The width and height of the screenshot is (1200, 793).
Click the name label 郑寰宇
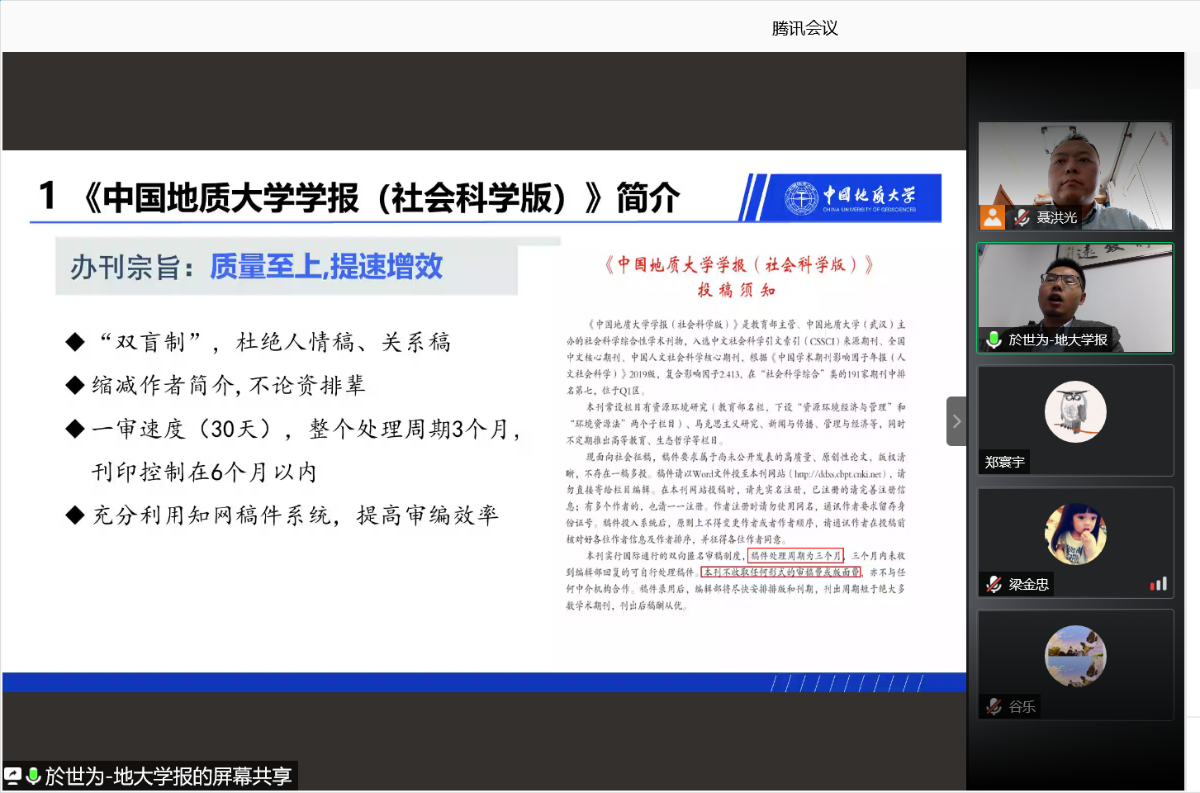(1006, 462)
